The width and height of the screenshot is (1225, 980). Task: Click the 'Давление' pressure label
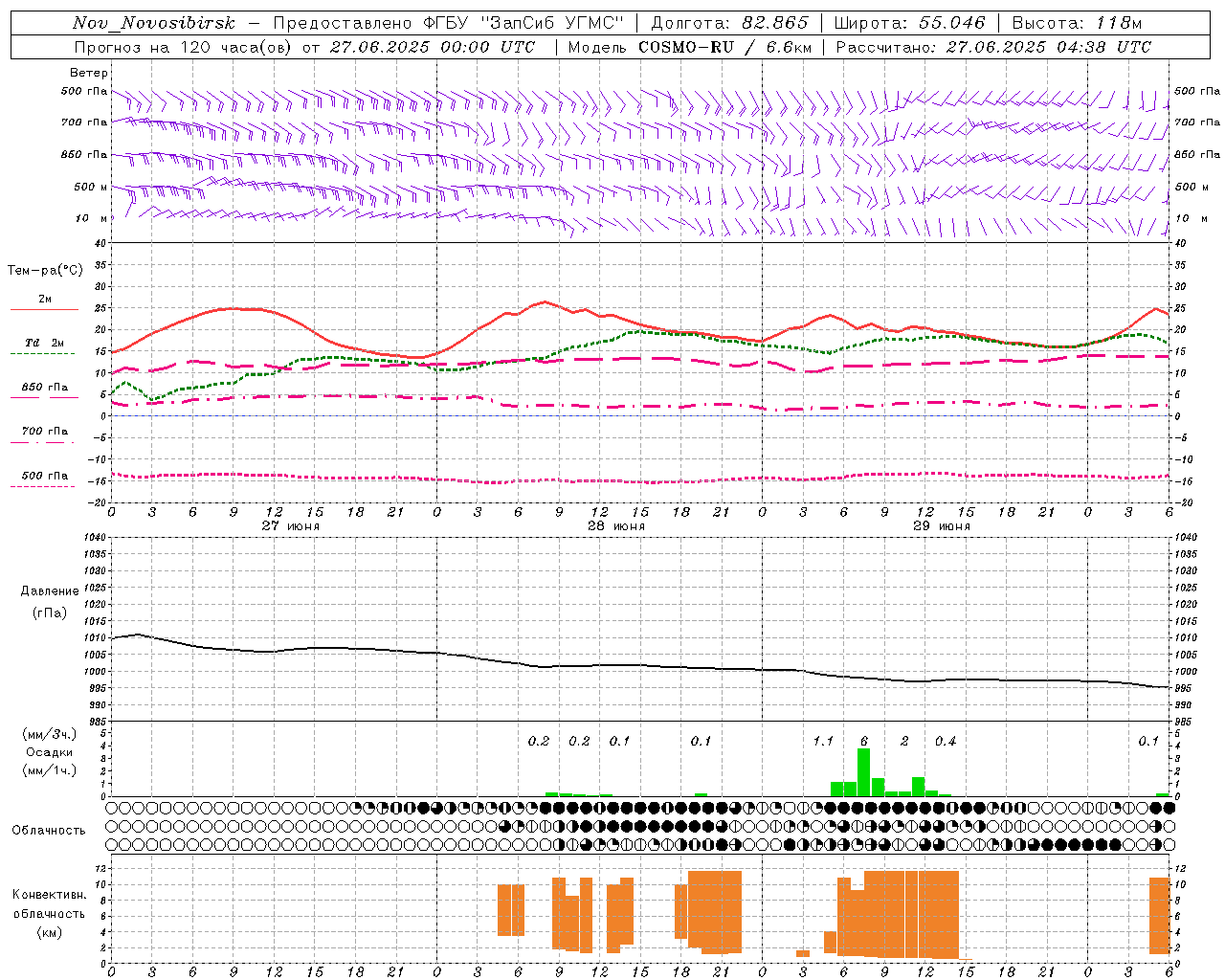tap(50, 591)
